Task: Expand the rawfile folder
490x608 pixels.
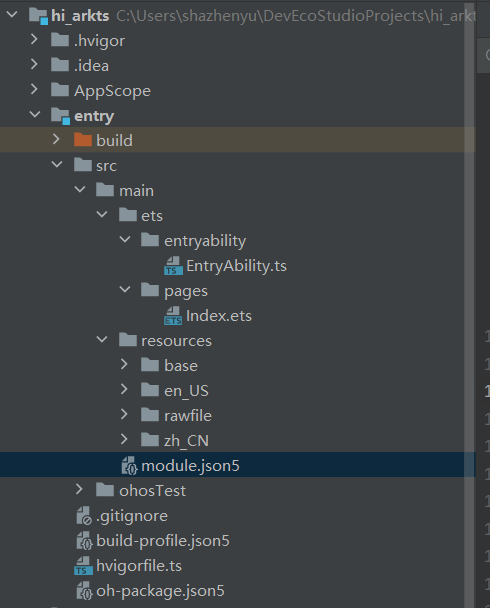Action: click(124, 415)
